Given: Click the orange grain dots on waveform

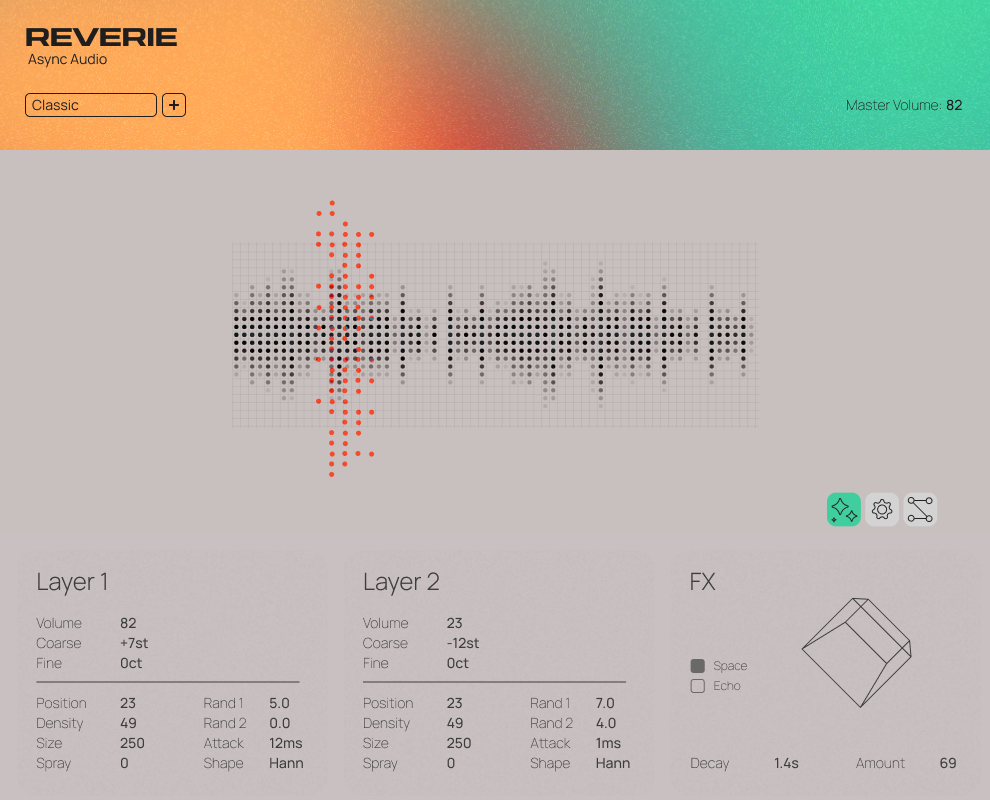Looking at the screenshot, I should coord(344,336).
